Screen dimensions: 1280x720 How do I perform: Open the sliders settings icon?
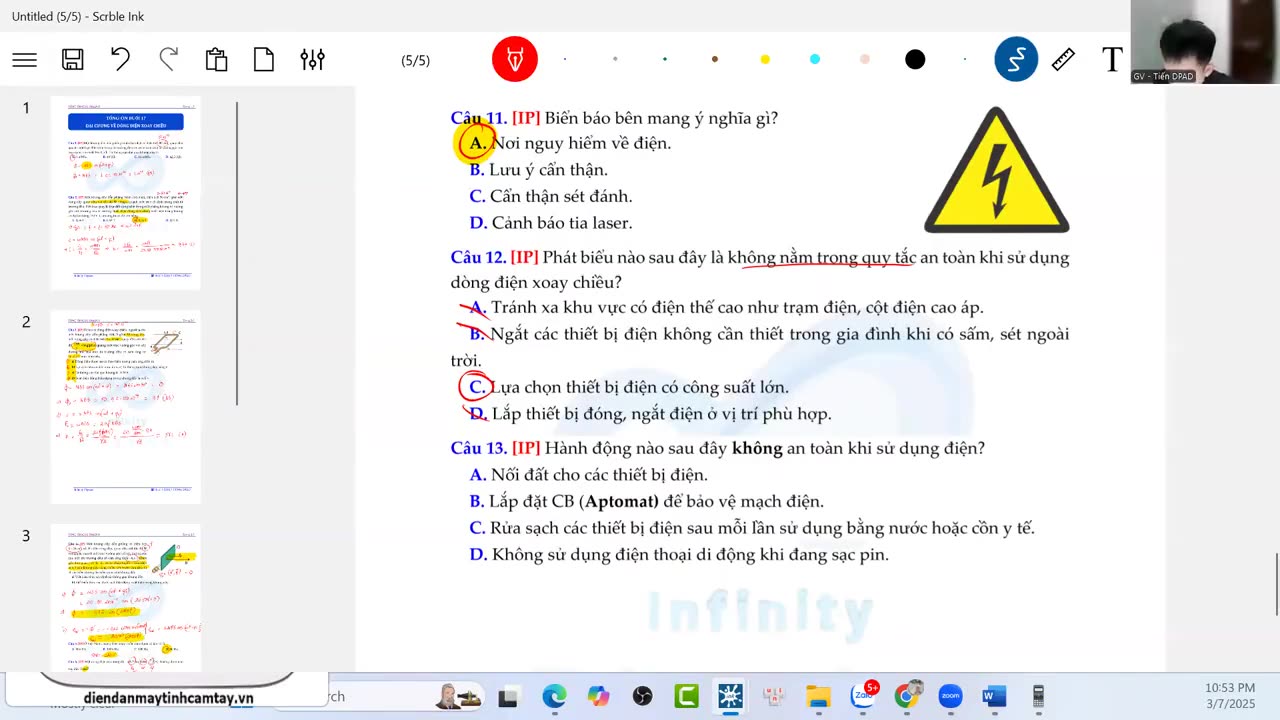pos(312,60)
